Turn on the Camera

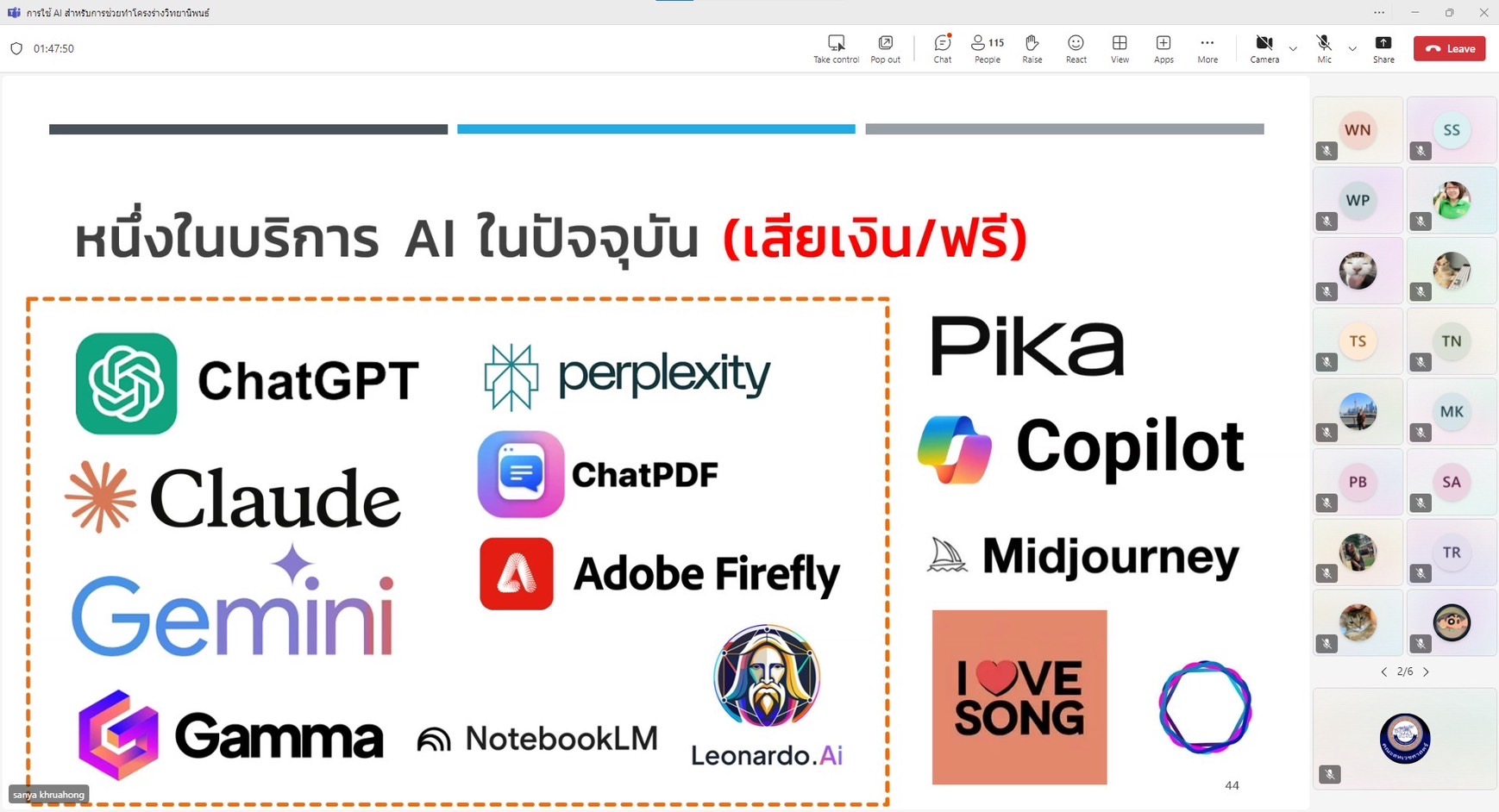[x=1264, y=49]
